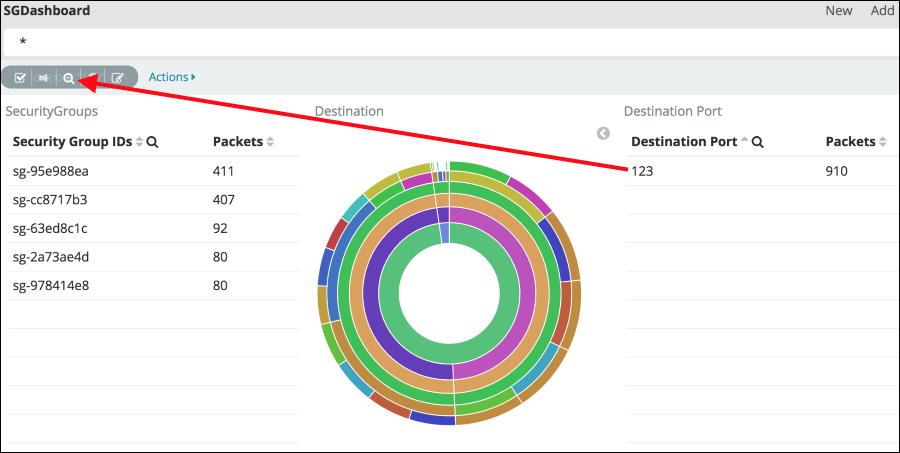
Task: Select security group sg-2a73ae4d
Action: 51,257
